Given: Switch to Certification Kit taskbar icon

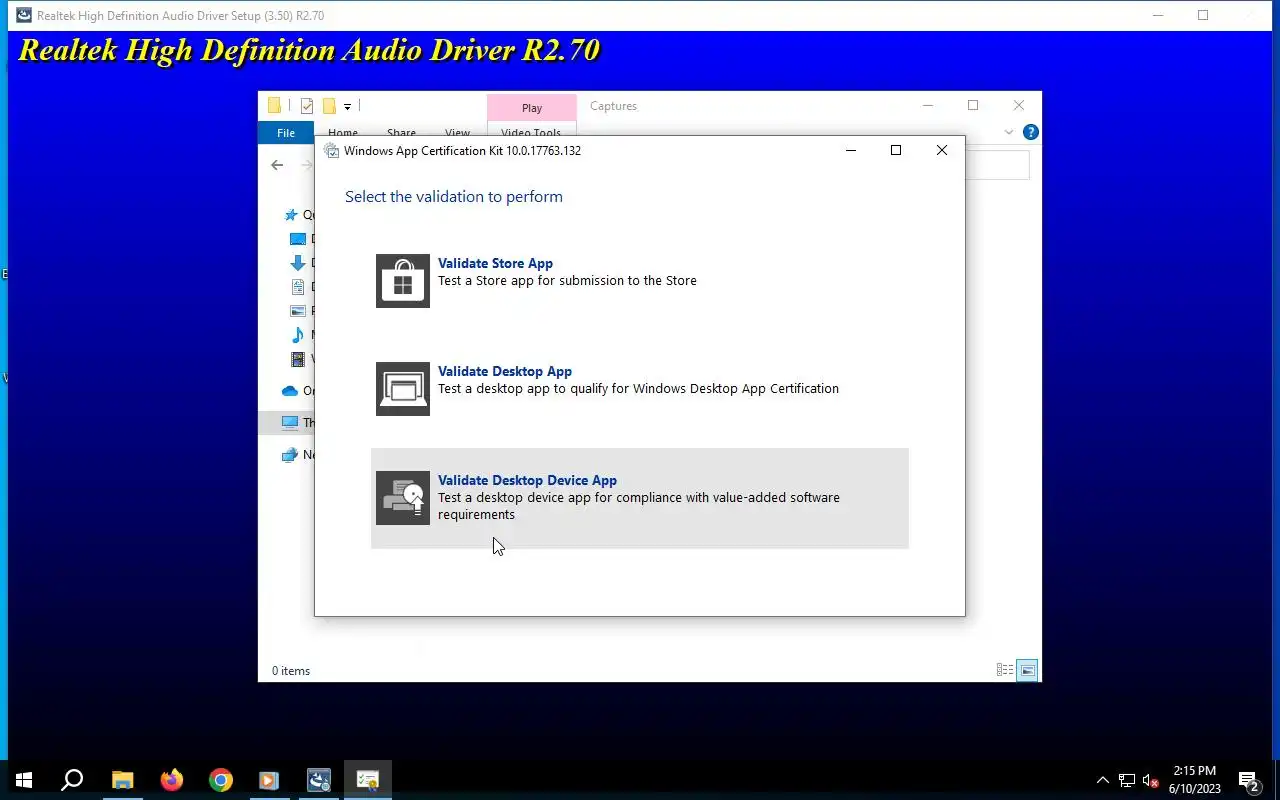Looking at the screenshot, I should [x=367, y=780].
